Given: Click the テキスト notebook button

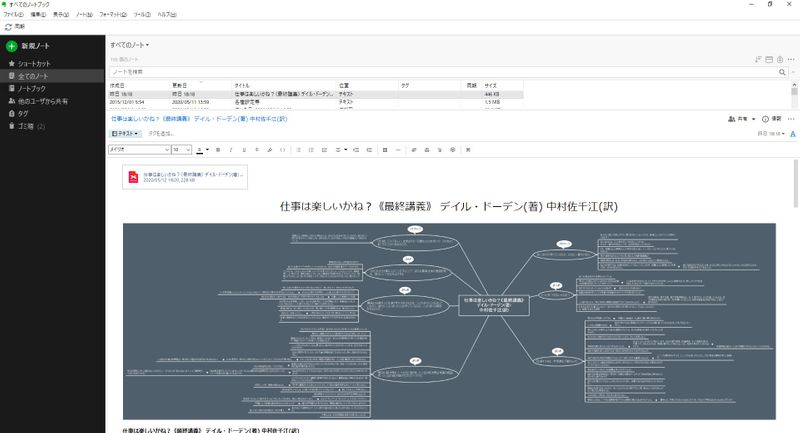Looking at the screenshot, I should tap(126, 132).
